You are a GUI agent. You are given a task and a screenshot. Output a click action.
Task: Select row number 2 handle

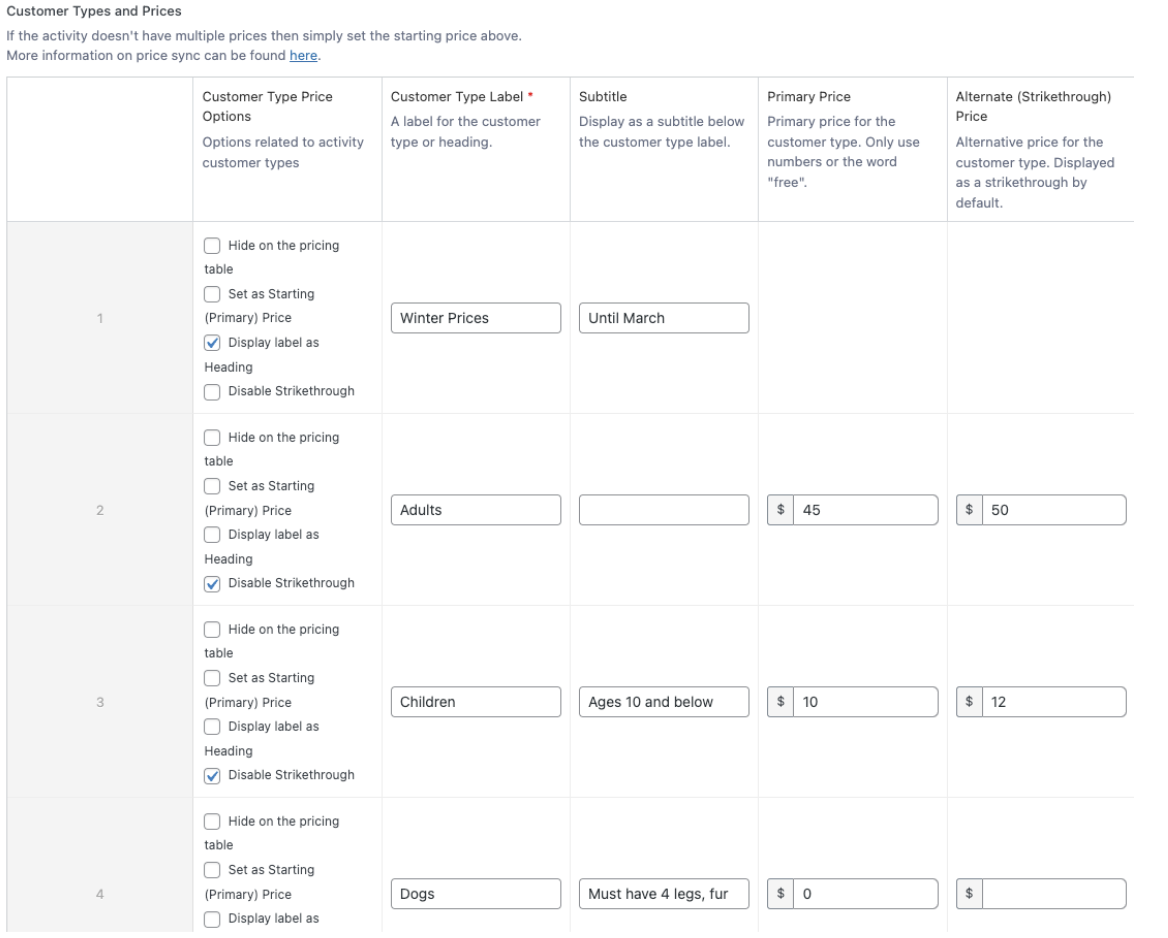pyautogui.click(x=100, y=510)
